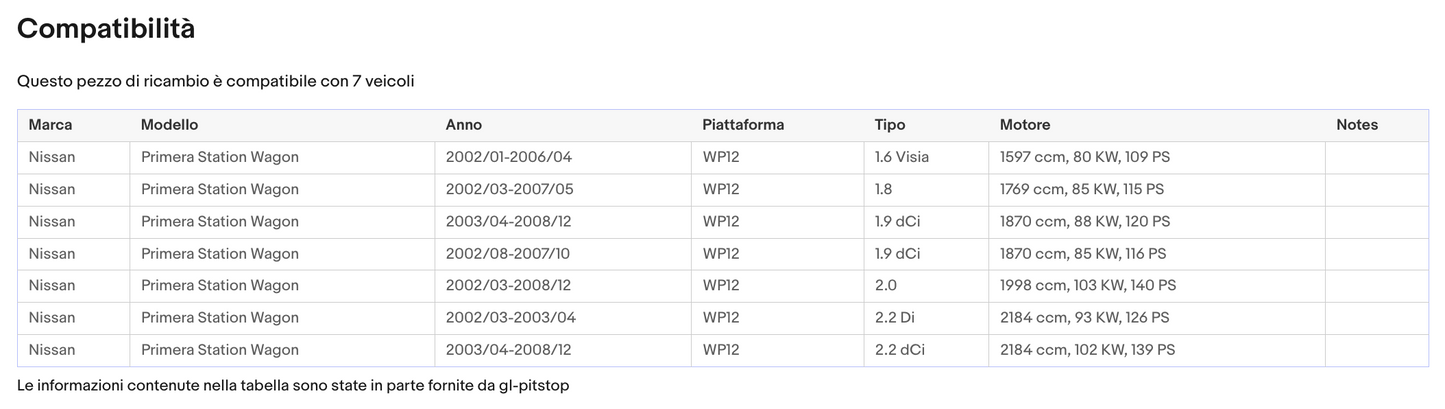Click the Tipo column header
Screen dimensions: 1445x409
[x=889, y=125]
